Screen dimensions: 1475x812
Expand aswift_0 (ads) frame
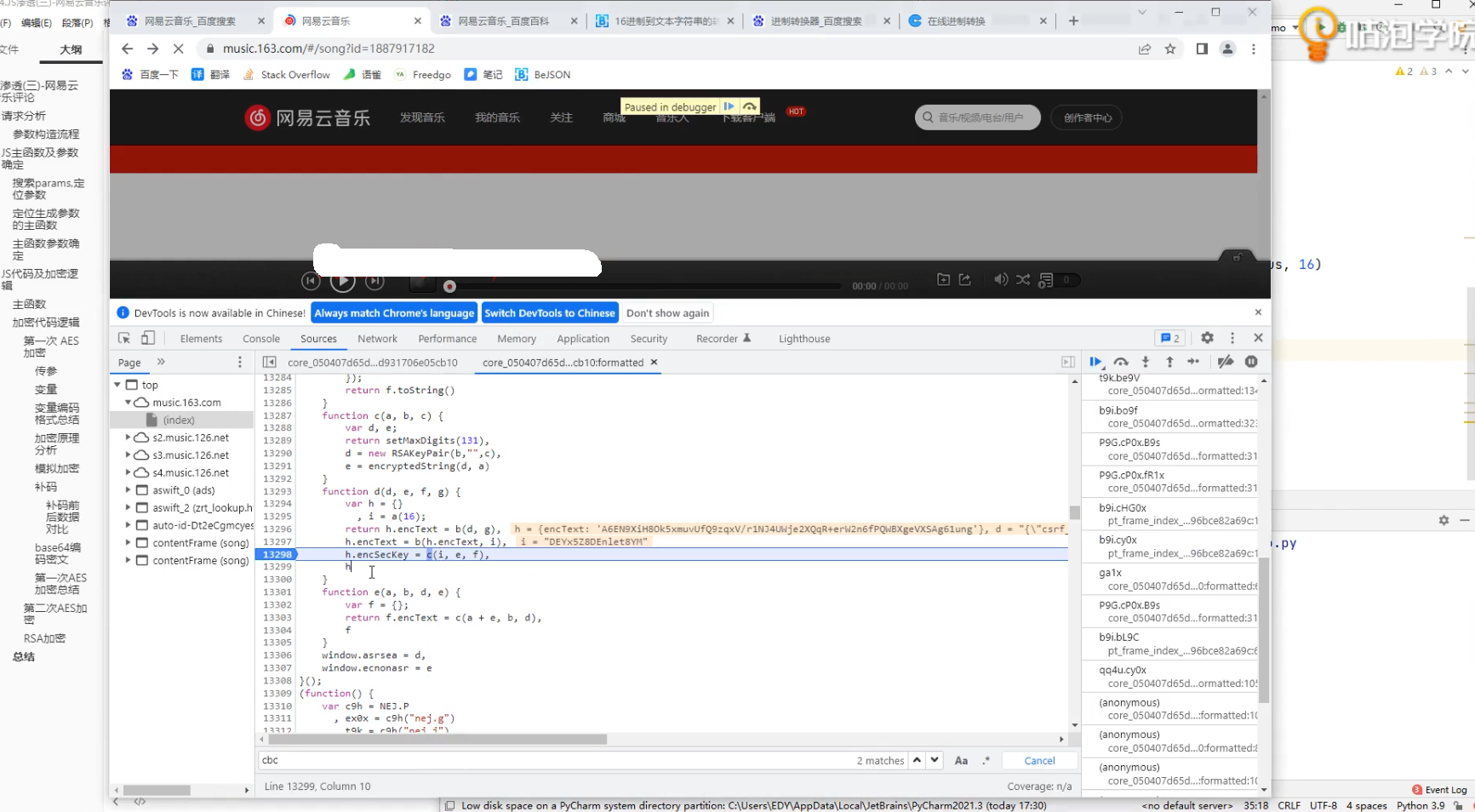128,490
